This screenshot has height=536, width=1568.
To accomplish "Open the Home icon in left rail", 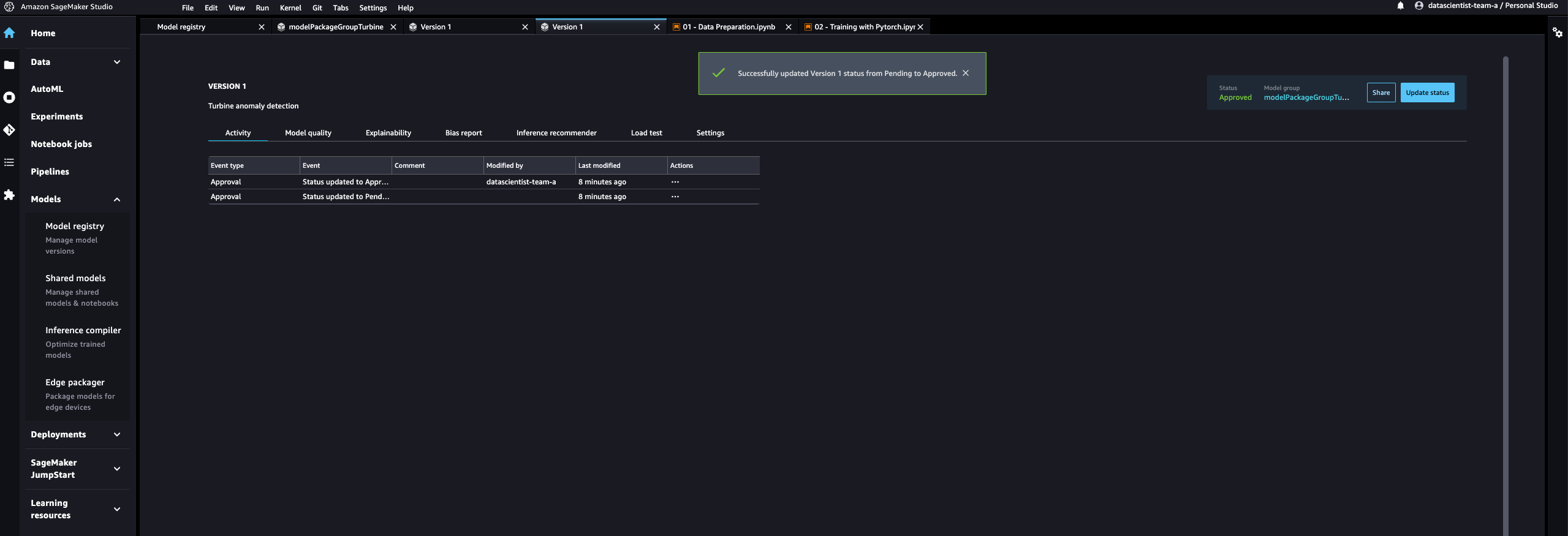I will pos(9,33).
